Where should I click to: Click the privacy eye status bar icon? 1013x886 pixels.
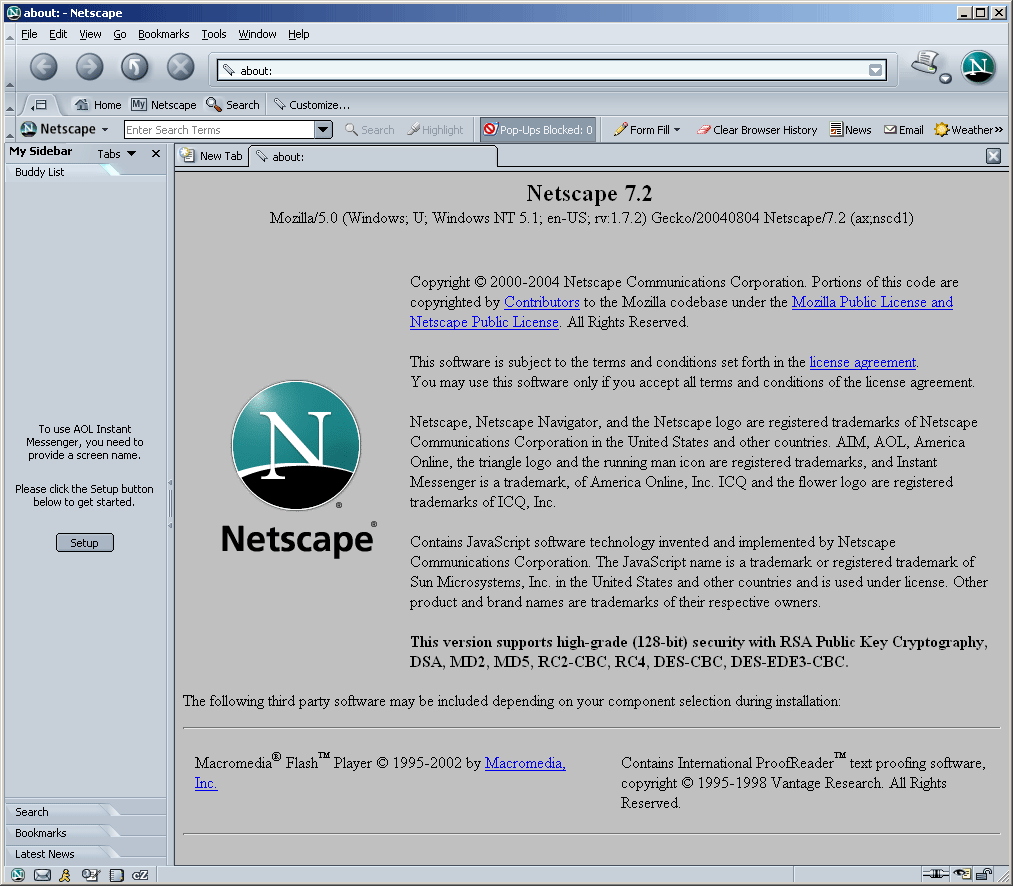962,874
